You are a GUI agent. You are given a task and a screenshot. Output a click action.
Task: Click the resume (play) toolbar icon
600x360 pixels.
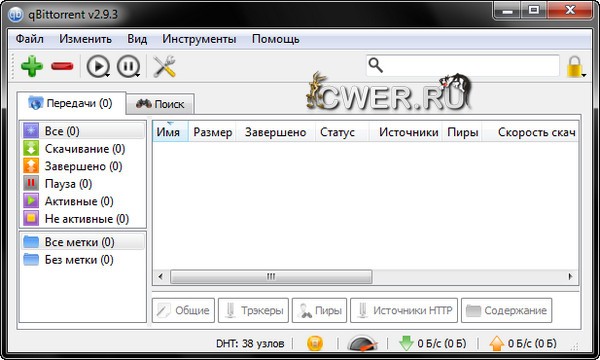tap(98, 67)
